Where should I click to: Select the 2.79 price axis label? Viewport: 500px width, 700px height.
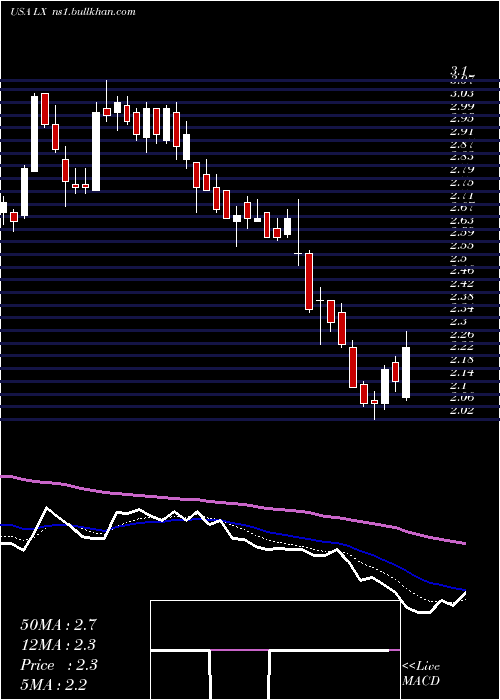tap(462, 170)
